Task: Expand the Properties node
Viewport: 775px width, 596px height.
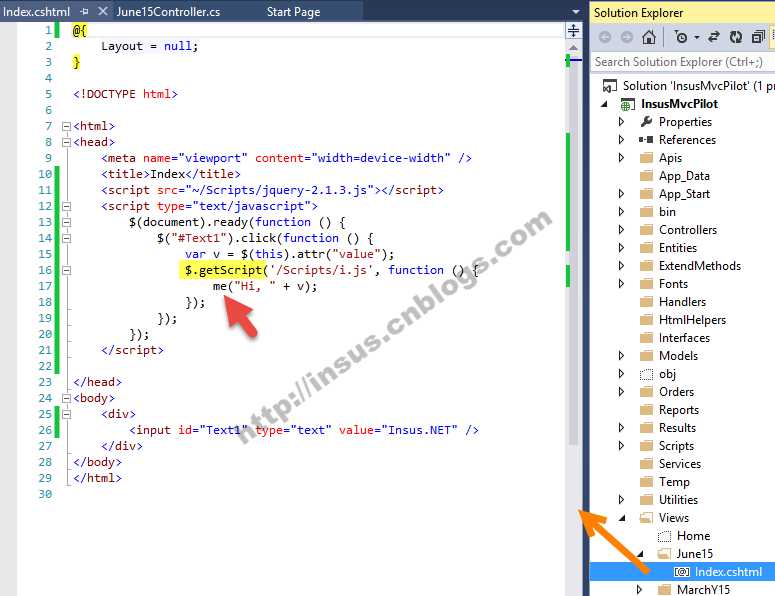Action: pyautogui.click(x=621, y=122)
